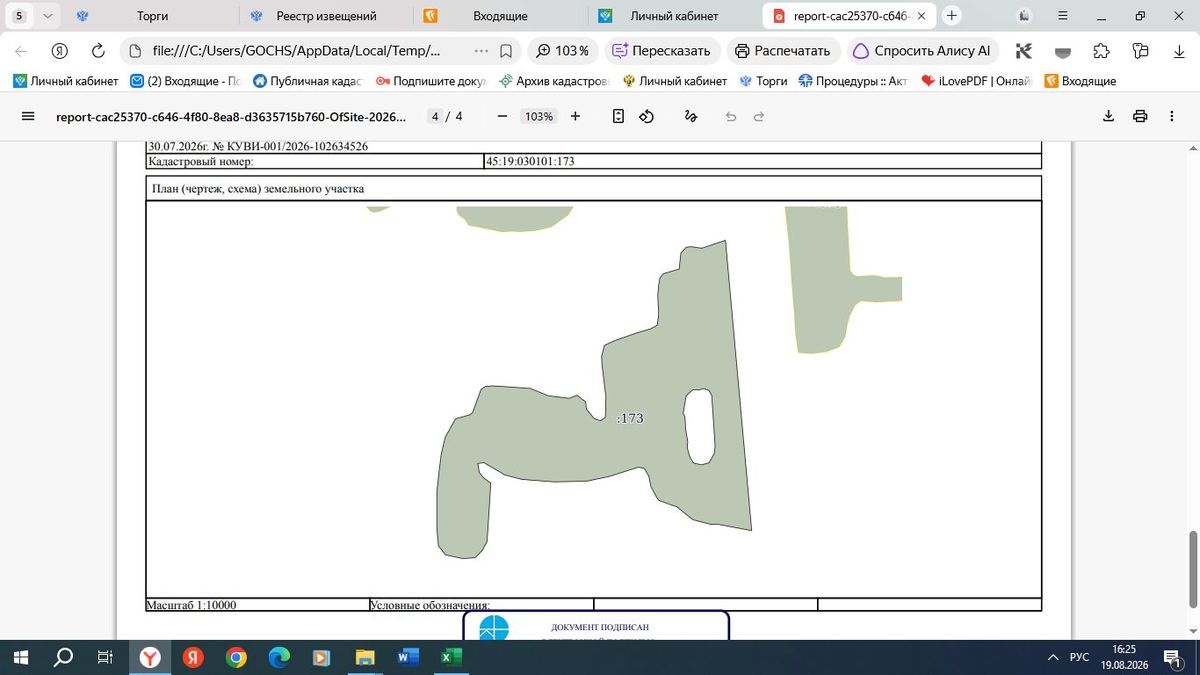1200x675 pixels.
Task: Click the Условные обозначения cell
Action: pyautogui.click(x=481, y=605)
